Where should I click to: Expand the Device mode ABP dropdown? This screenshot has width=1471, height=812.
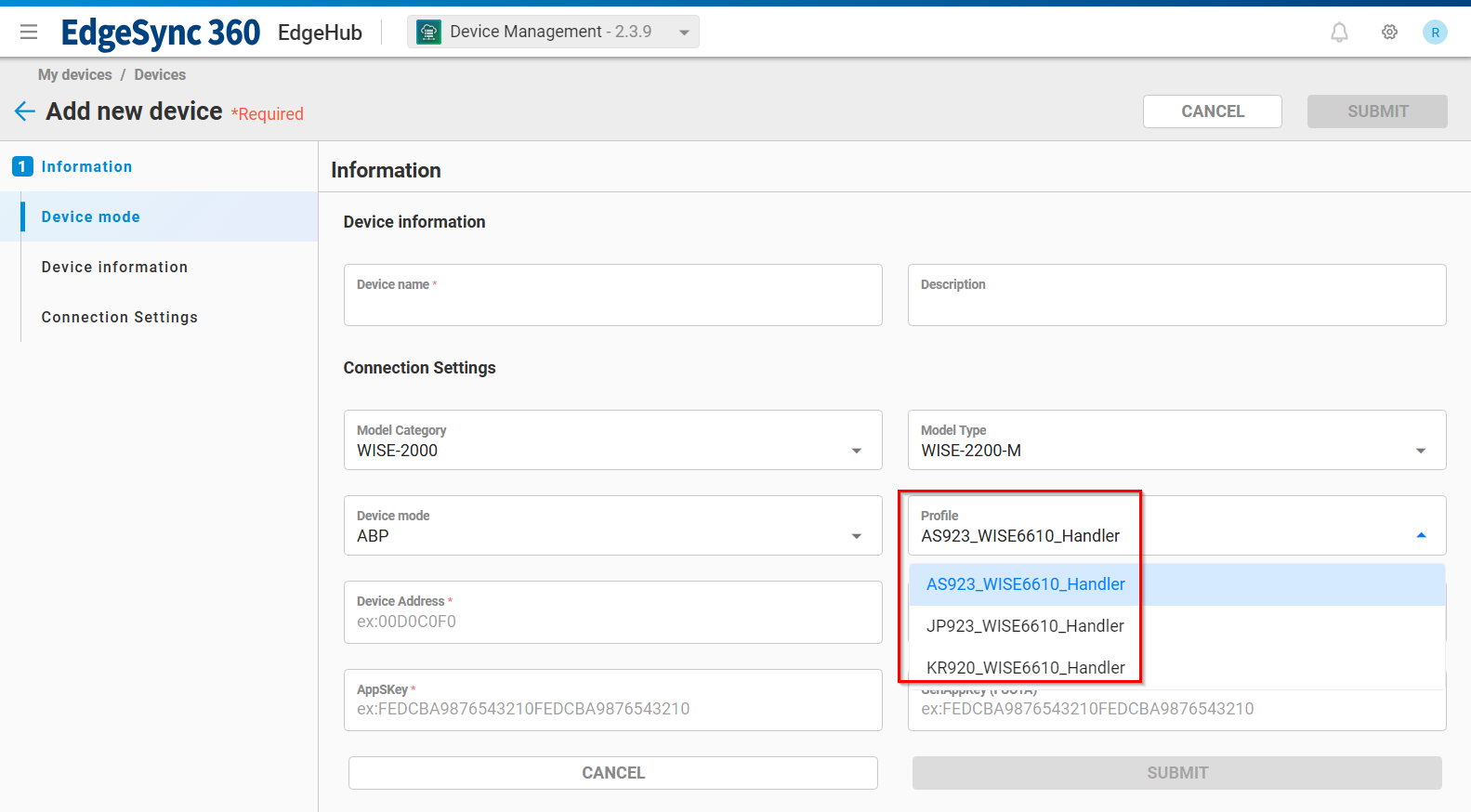coord(856,536)
